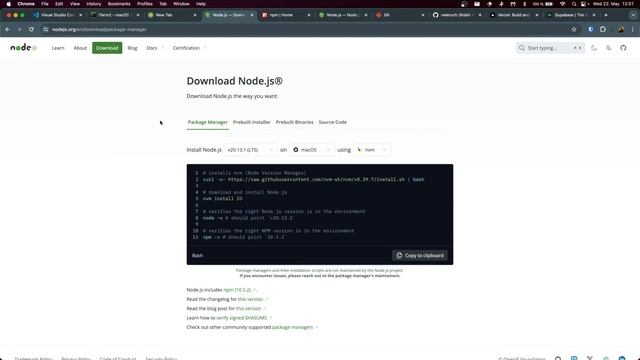
Task: Open the Chrome profile avatar
Action: click(x=621, y=29)
